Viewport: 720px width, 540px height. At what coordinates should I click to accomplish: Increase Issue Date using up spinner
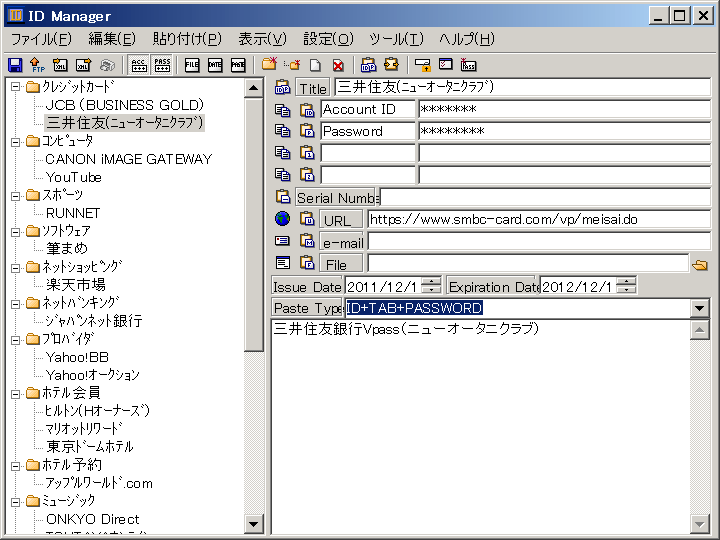click(431, 281)
